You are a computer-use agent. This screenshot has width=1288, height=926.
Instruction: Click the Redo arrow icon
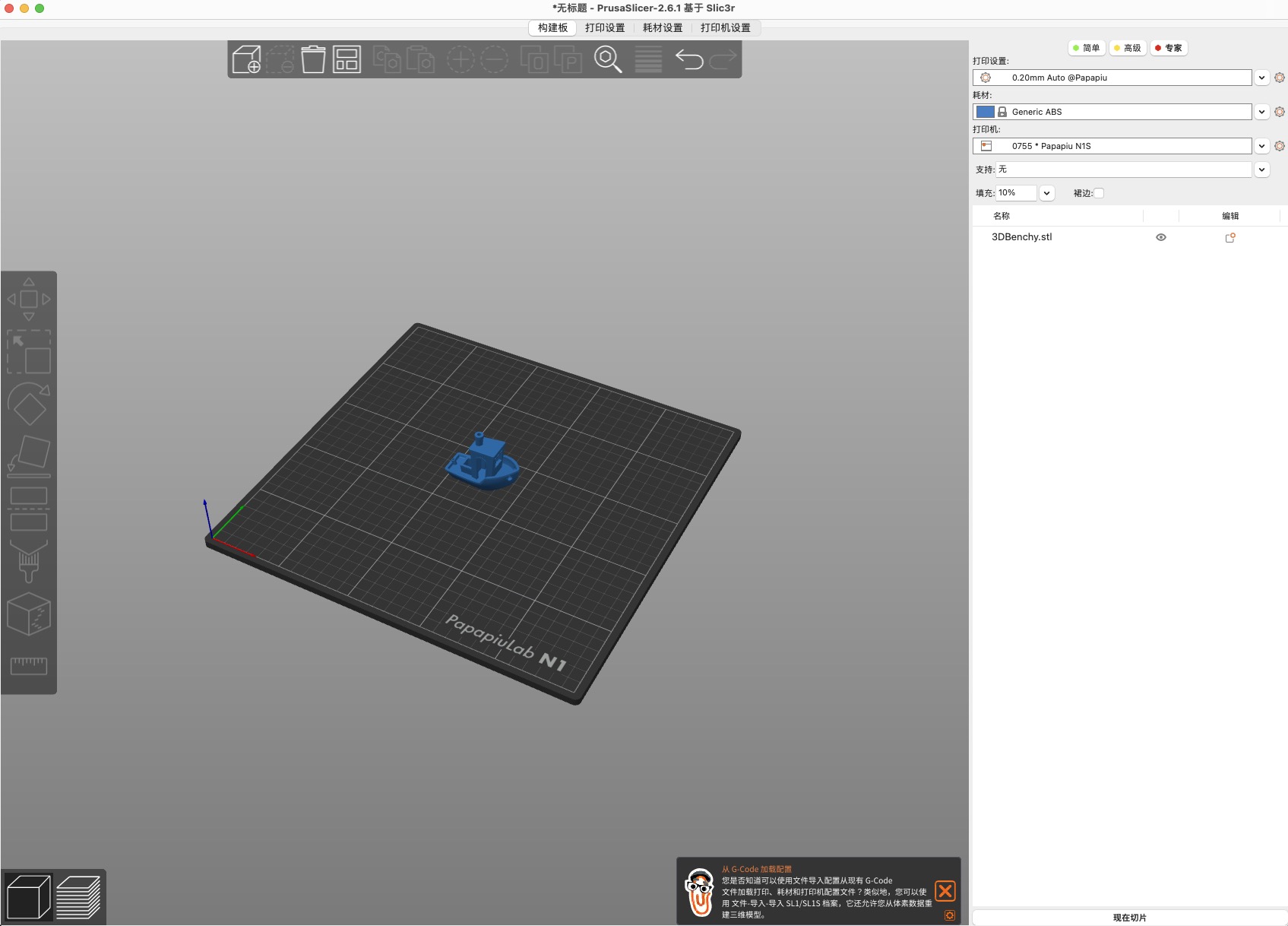pos(723,59)
